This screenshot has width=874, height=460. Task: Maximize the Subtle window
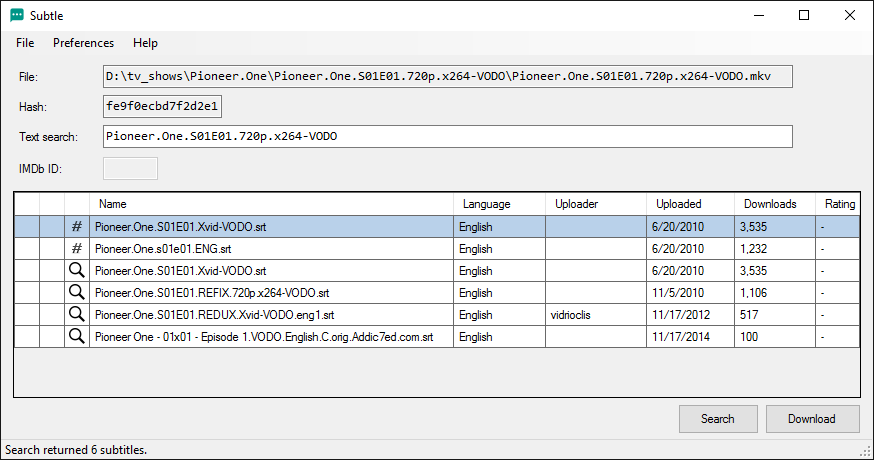(804, 15)
